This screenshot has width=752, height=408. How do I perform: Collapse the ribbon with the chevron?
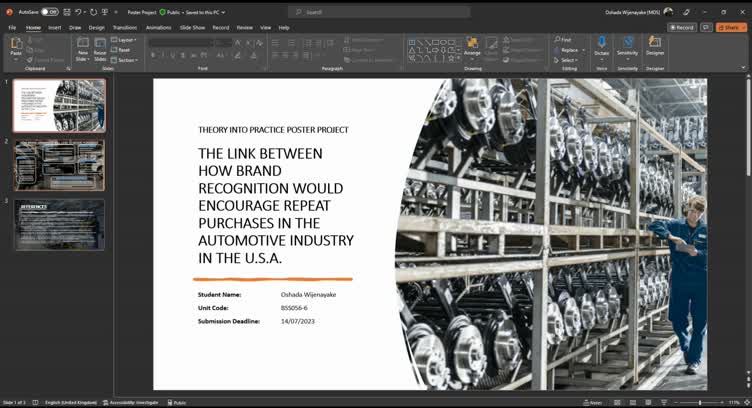point(743,67)
